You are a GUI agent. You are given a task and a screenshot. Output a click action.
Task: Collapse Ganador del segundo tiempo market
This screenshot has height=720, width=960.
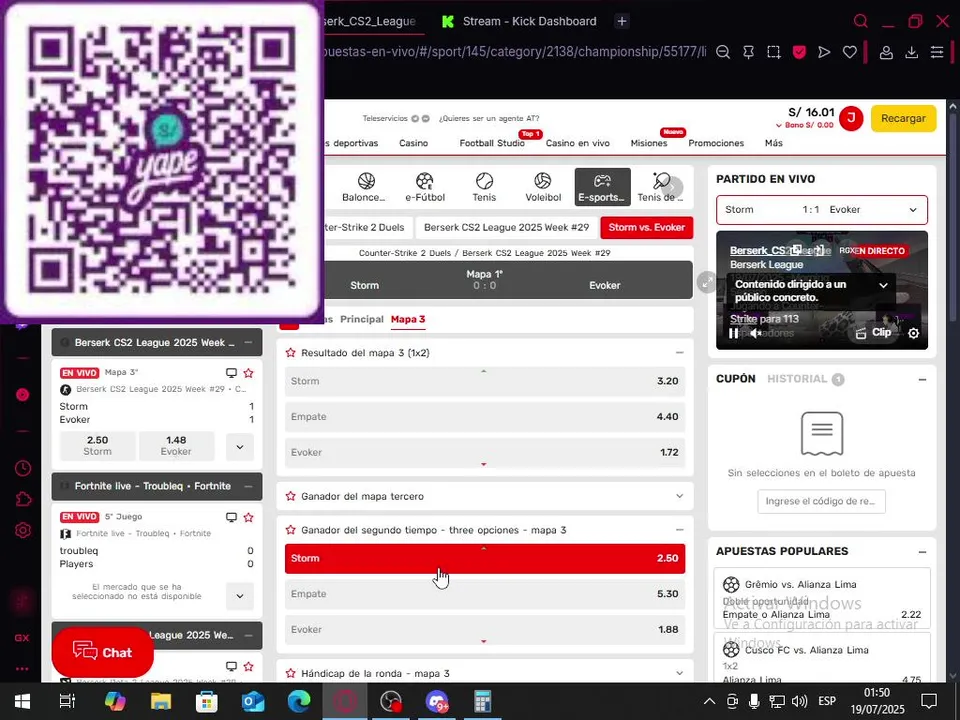pos(680,530)
